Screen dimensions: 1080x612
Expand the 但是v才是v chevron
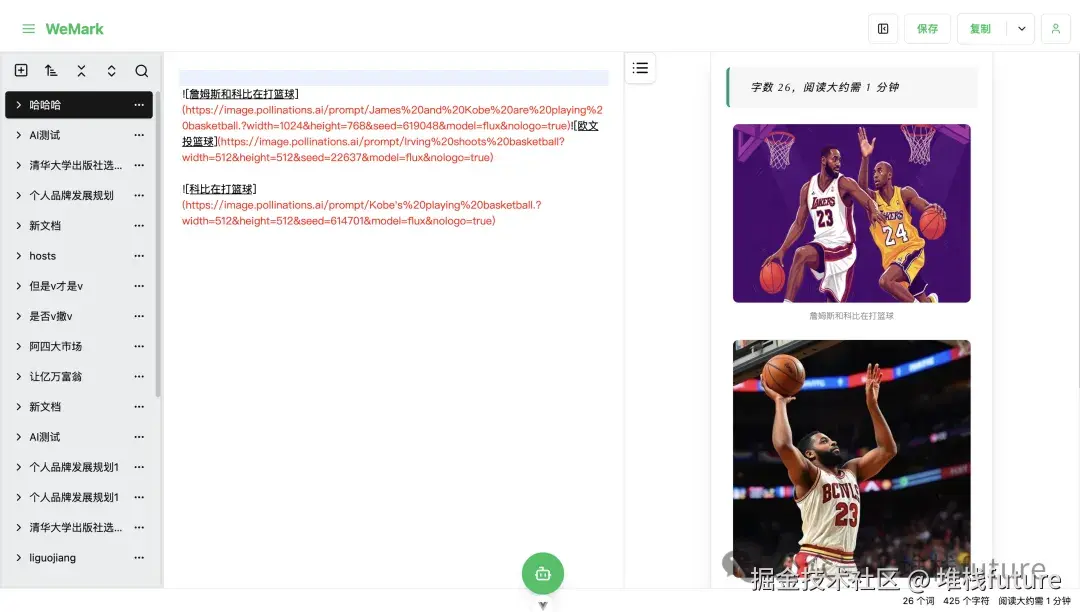click(x=19, y=286)
